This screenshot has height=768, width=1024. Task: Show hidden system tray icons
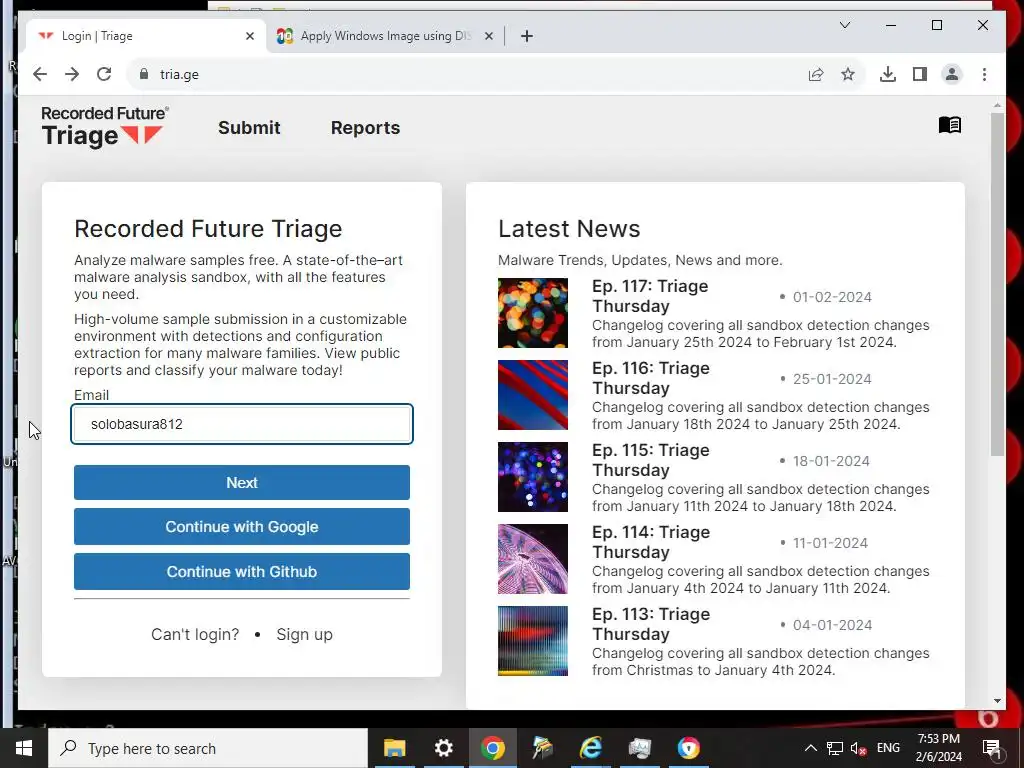[810, 748]
